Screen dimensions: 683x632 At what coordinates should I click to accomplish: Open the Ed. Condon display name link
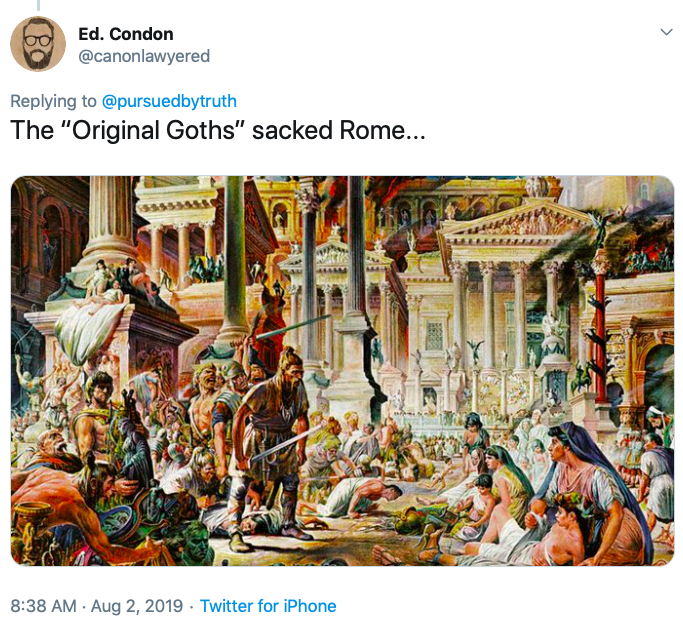click(125, 35)
